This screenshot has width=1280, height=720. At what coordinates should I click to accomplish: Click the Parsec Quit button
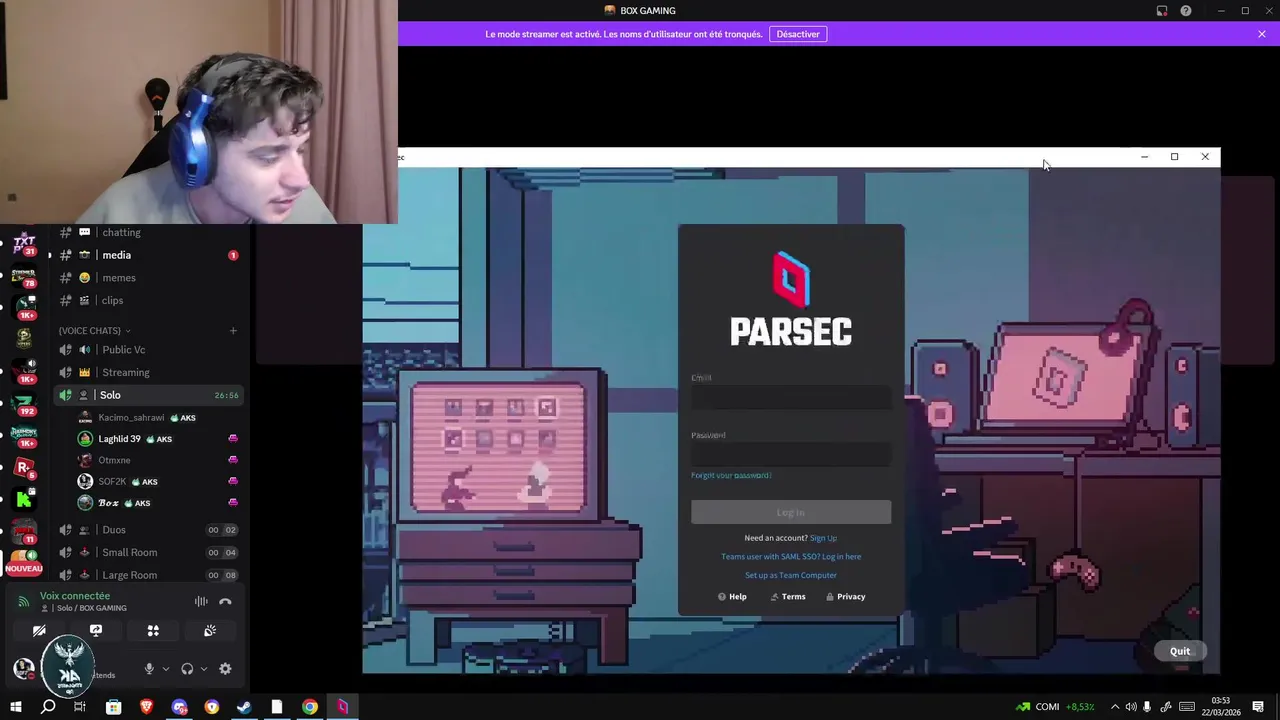[x=1180, y=651]
